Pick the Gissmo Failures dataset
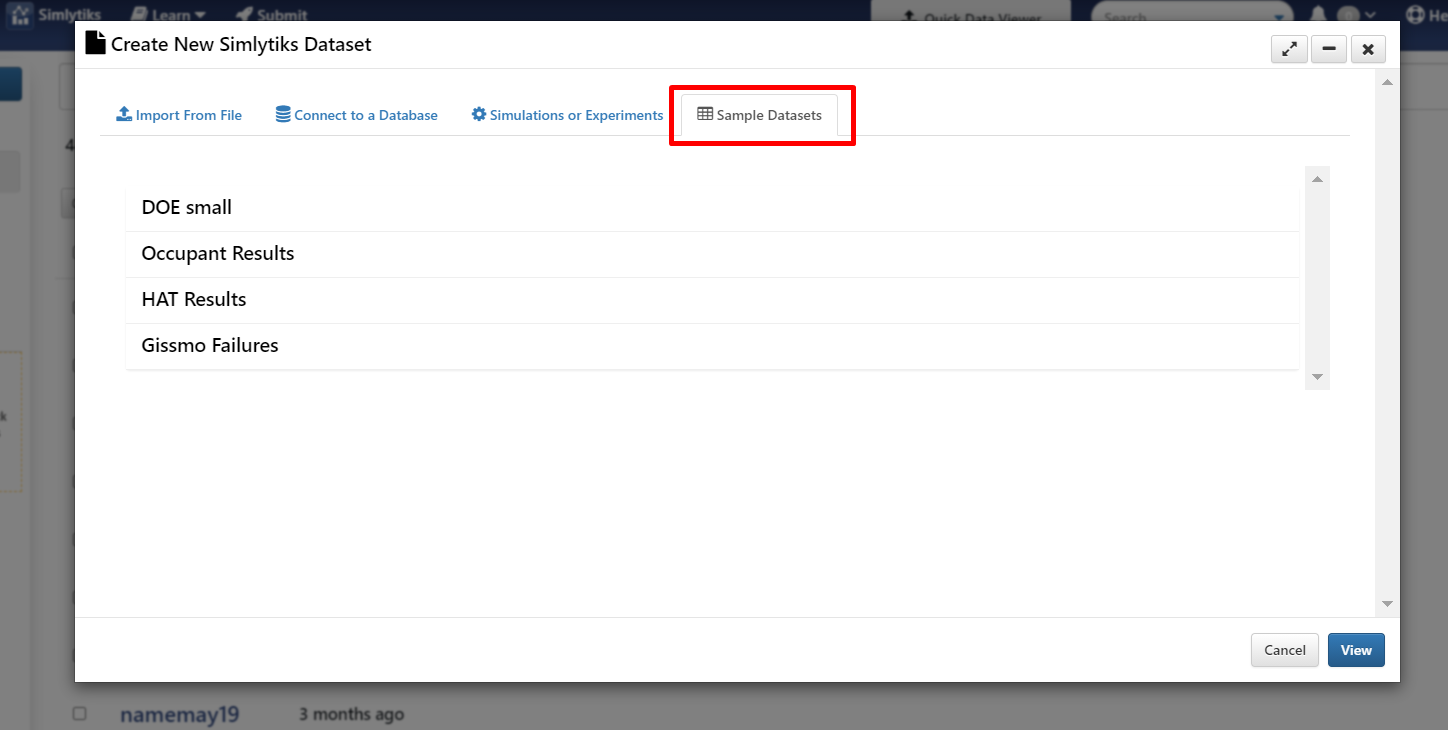 pyautogui.click(x=712, y=346)
